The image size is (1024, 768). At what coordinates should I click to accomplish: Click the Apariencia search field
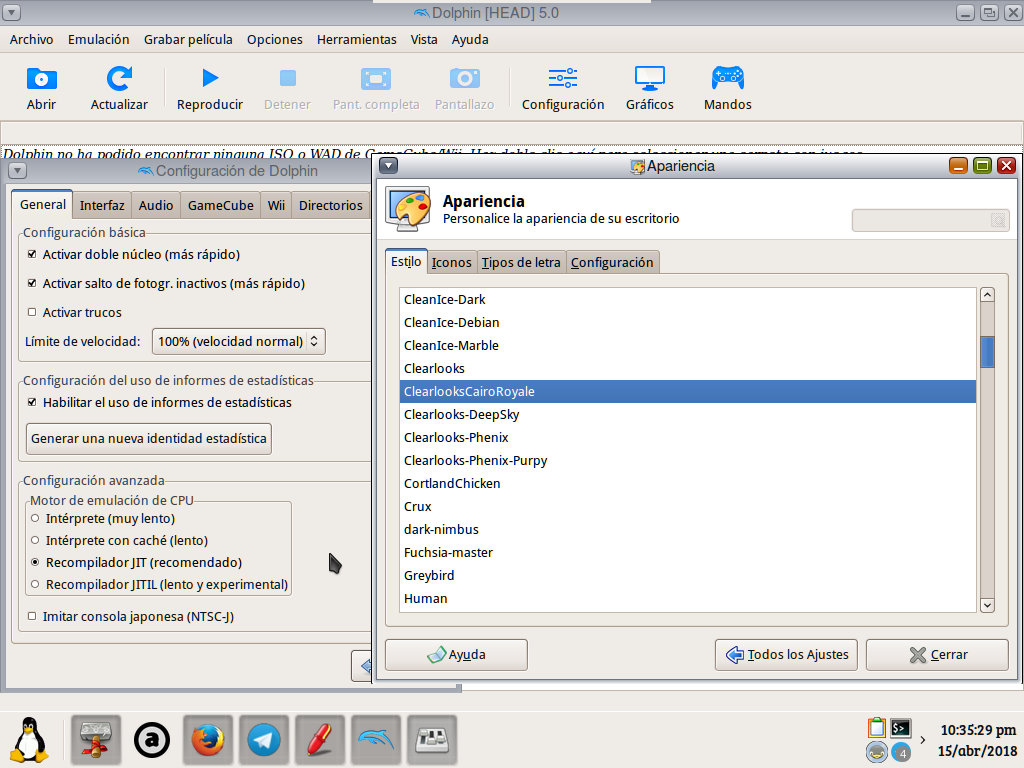pyautogui.click(x=931, y=220)
